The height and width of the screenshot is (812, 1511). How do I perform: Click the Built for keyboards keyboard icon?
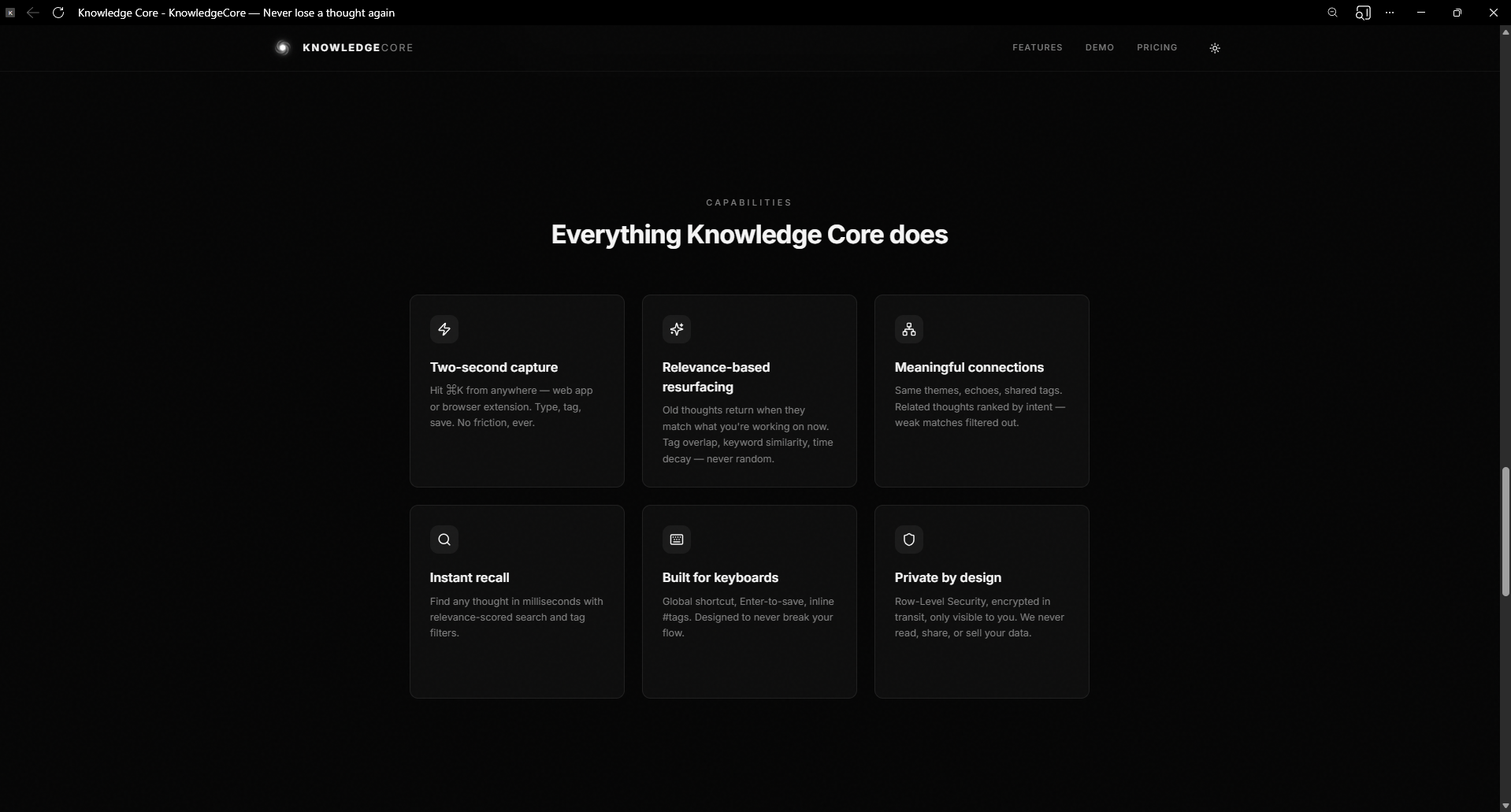click(677, 539)
